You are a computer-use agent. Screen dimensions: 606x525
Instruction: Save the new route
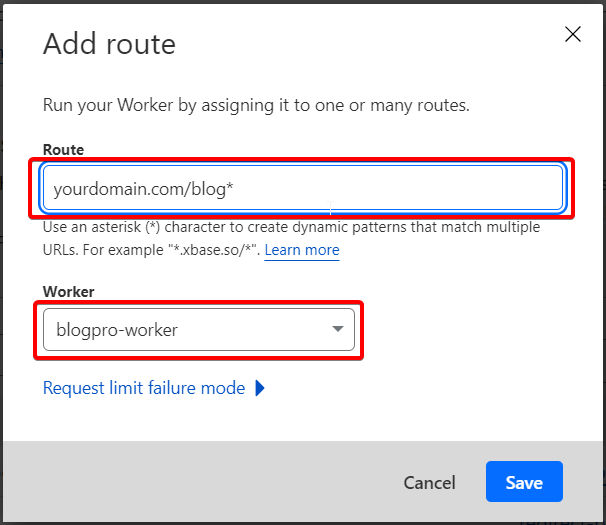coord(524,482)
